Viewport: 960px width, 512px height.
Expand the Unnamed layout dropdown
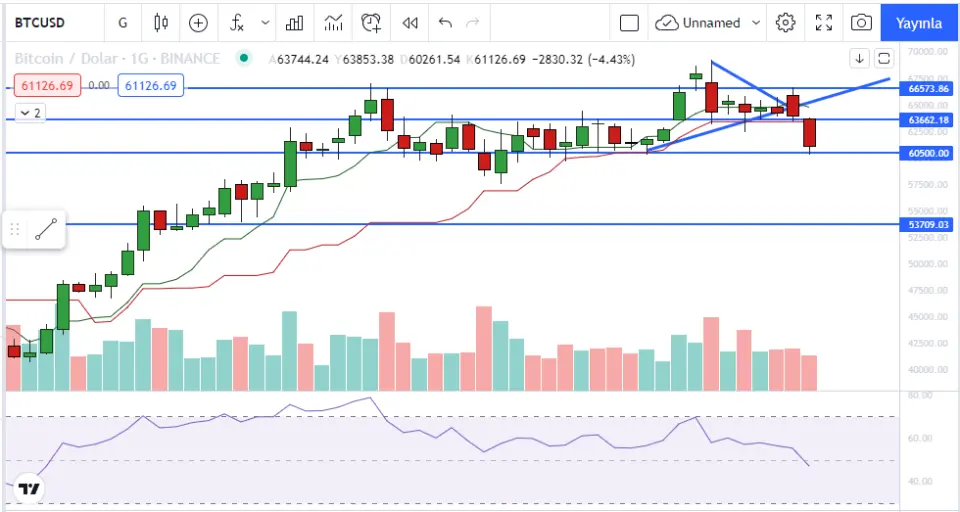756,22
